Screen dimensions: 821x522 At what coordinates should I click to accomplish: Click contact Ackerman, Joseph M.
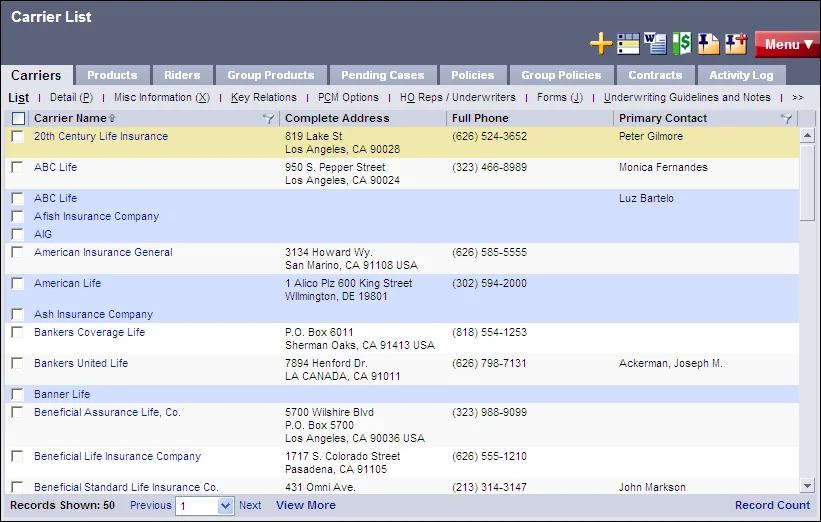coord(671,363)
